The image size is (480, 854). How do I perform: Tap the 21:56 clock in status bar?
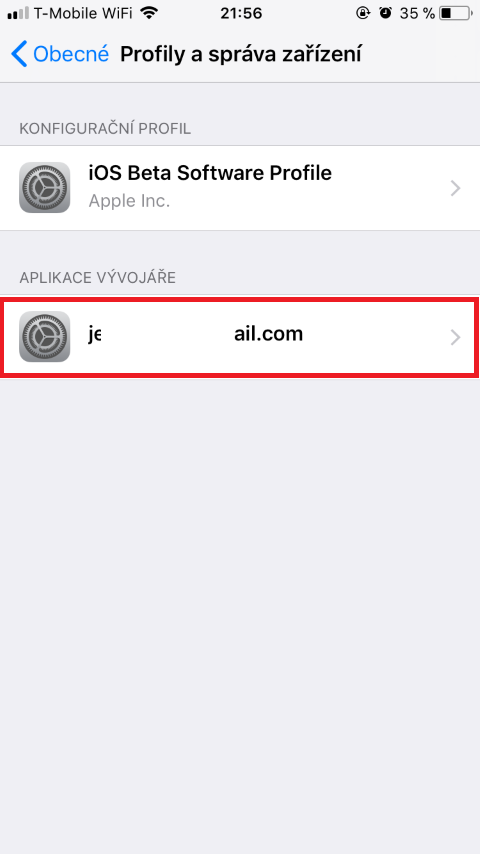(241, 13)
